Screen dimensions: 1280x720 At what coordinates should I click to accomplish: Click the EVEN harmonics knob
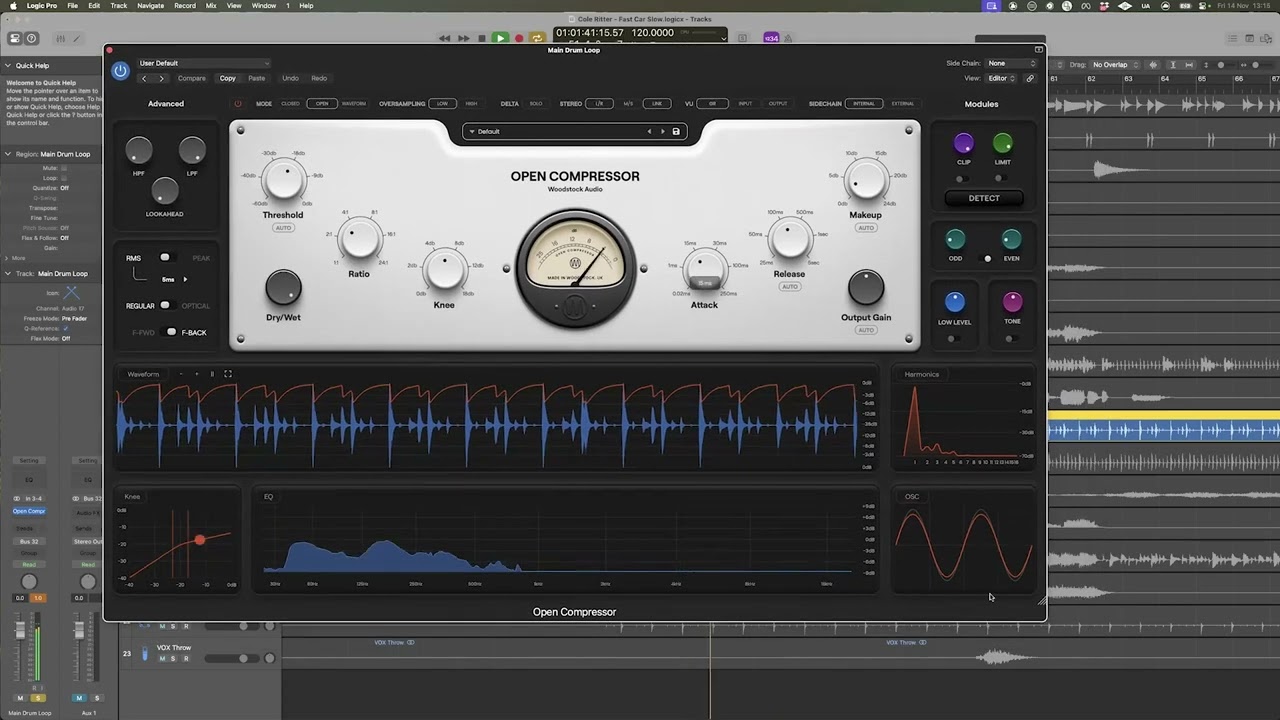pos(1011,239)
